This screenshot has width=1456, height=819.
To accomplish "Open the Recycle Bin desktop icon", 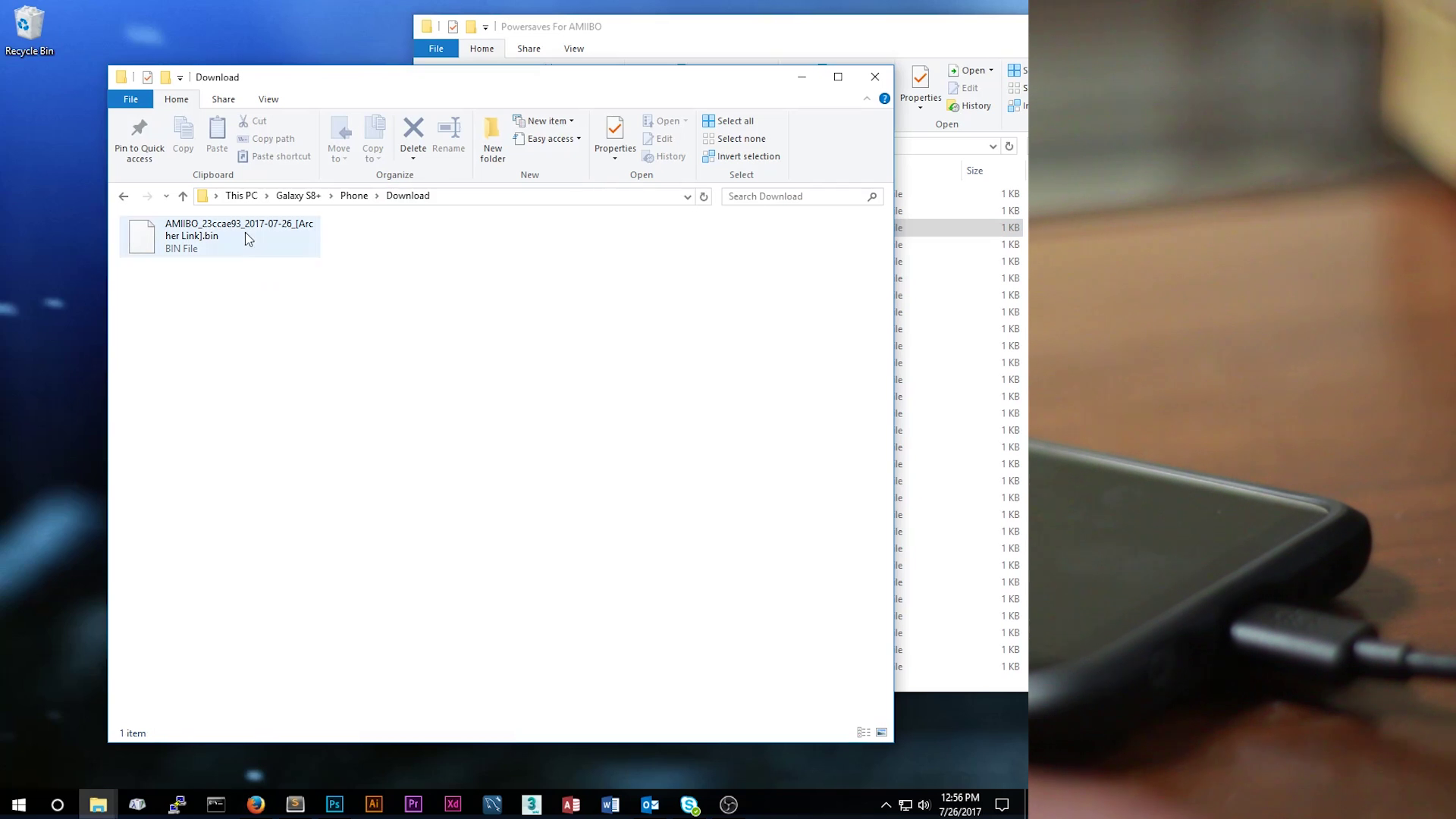I will coord(30,31).
